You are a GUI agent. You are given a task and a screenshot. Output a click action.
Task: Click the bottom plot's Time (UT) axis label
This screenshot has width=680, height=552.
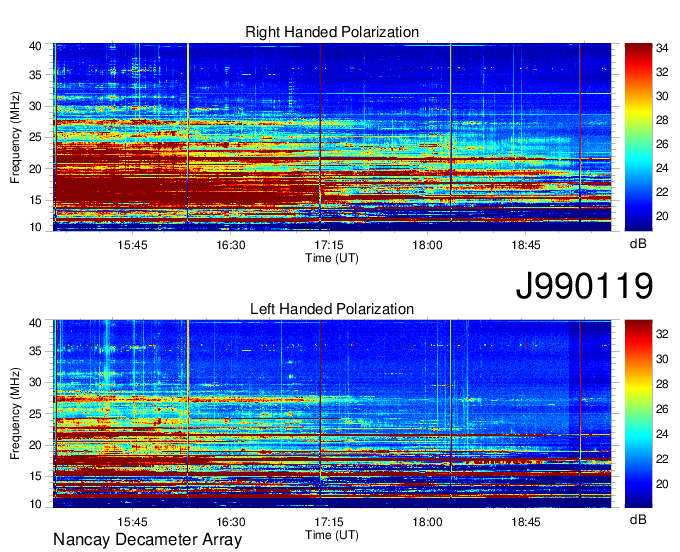pyautogui.click(x=332, y=535)
